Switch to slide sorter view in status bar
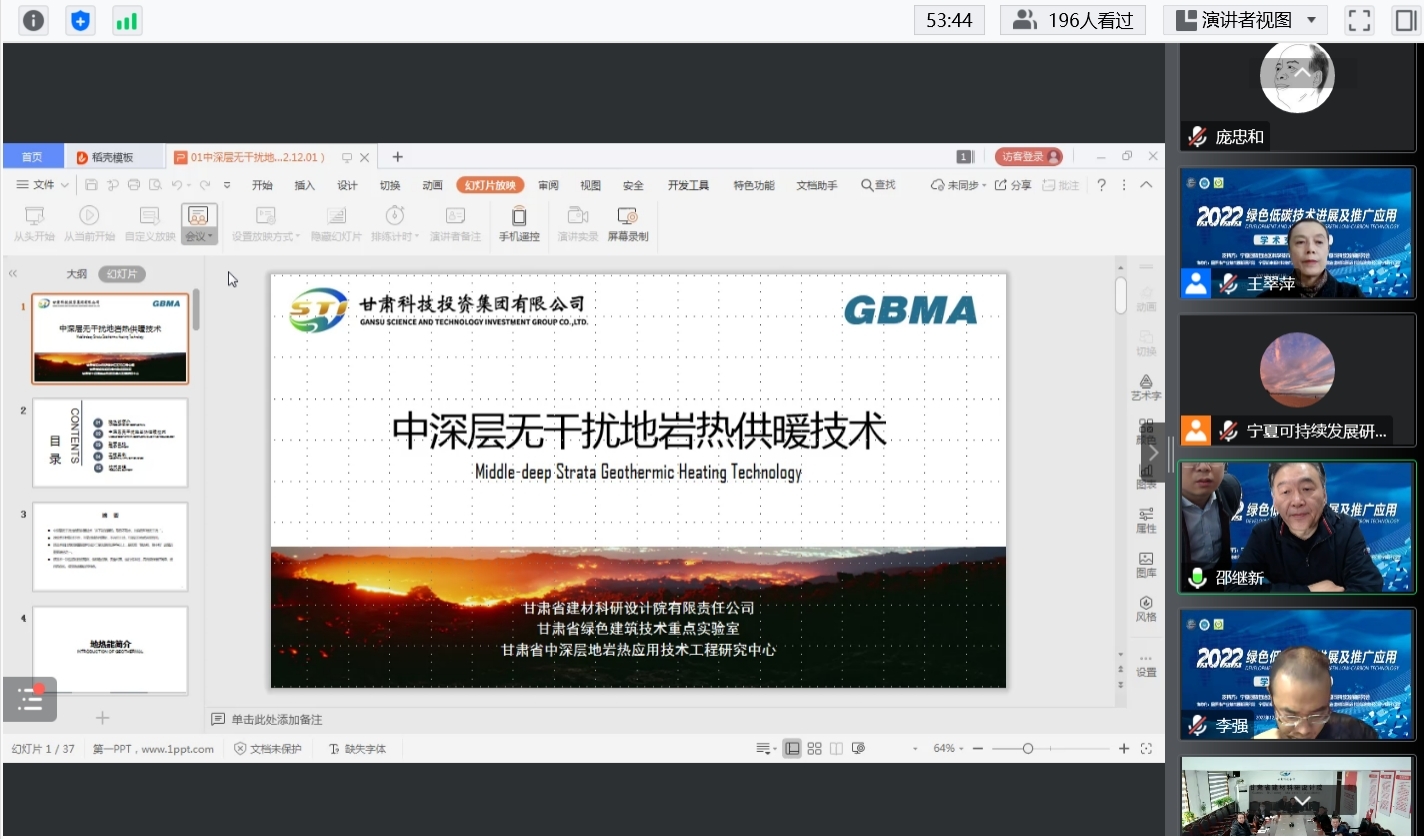This screenshot has height=839, width=1424. (x=814, y=748)
